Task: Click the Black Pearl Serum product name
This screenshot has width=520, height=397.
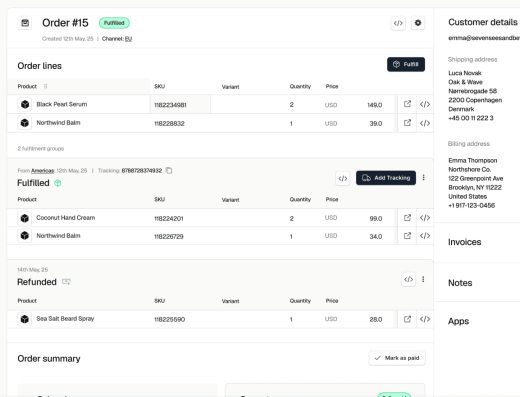Action: tap(62, 104)
